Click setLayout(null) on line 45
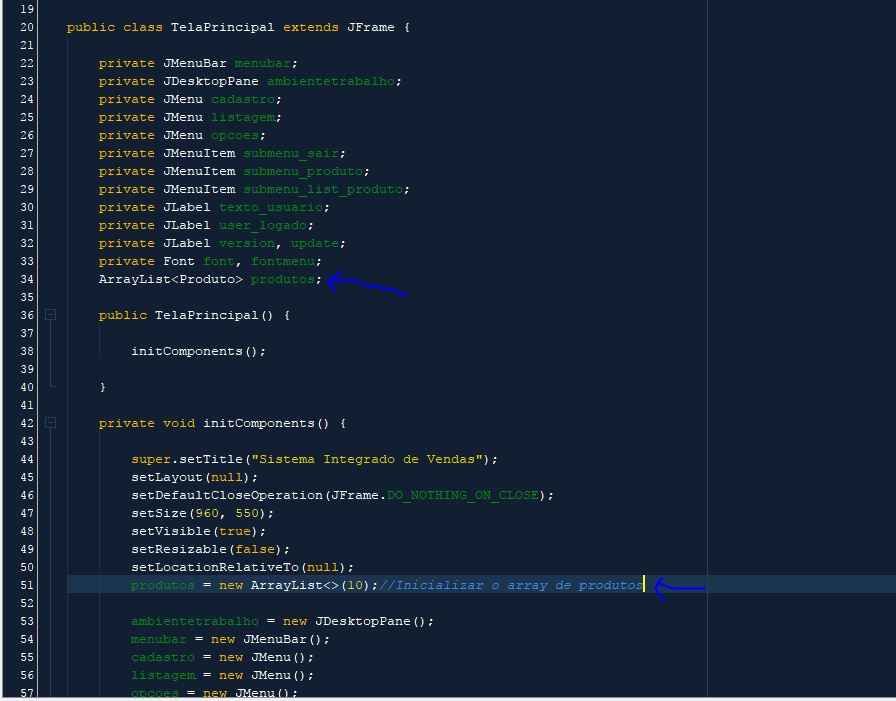This screenshot has height=701, width=896. (194, 477)
